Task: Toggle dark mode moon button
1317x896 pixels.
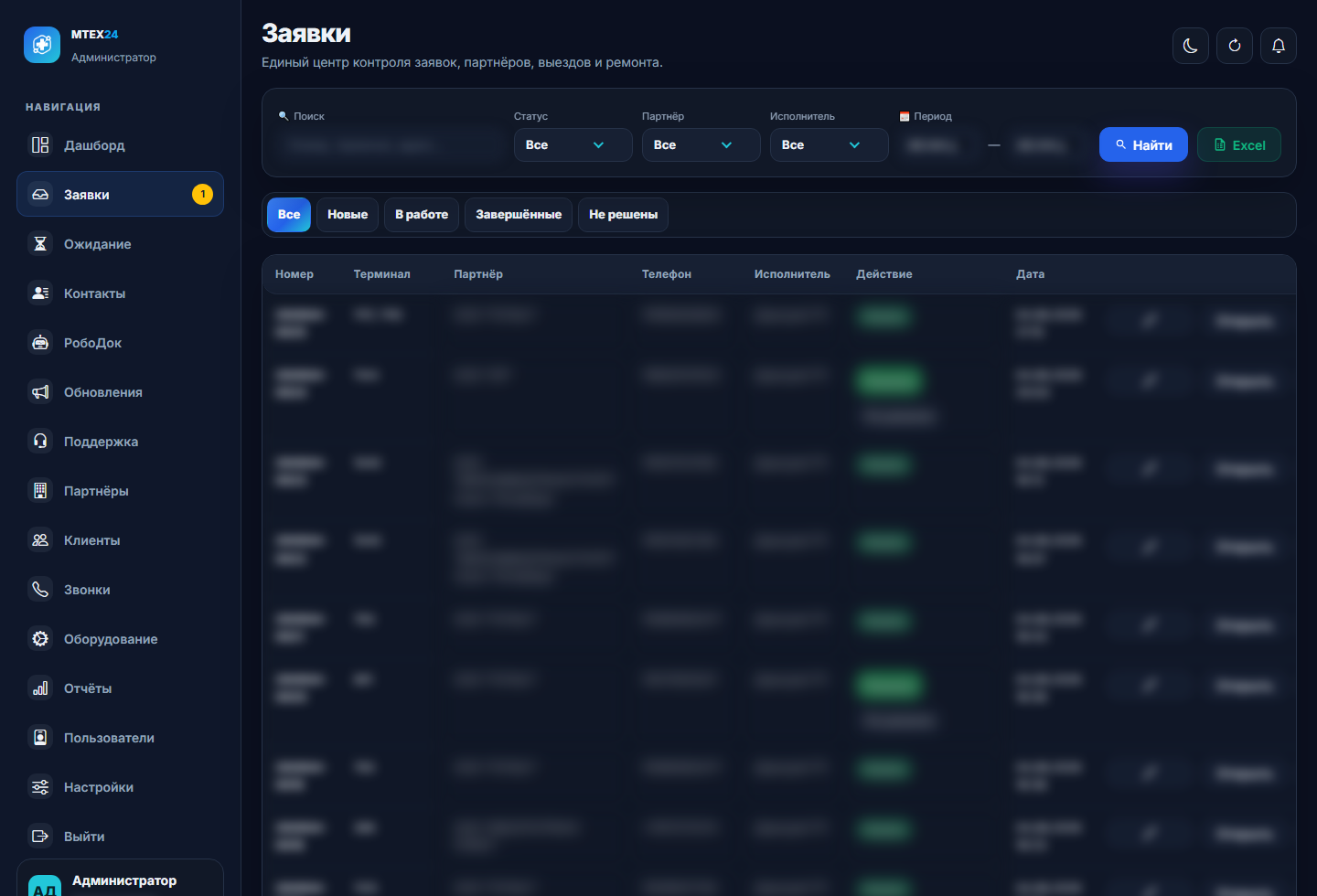Action: coord(1191,46)
